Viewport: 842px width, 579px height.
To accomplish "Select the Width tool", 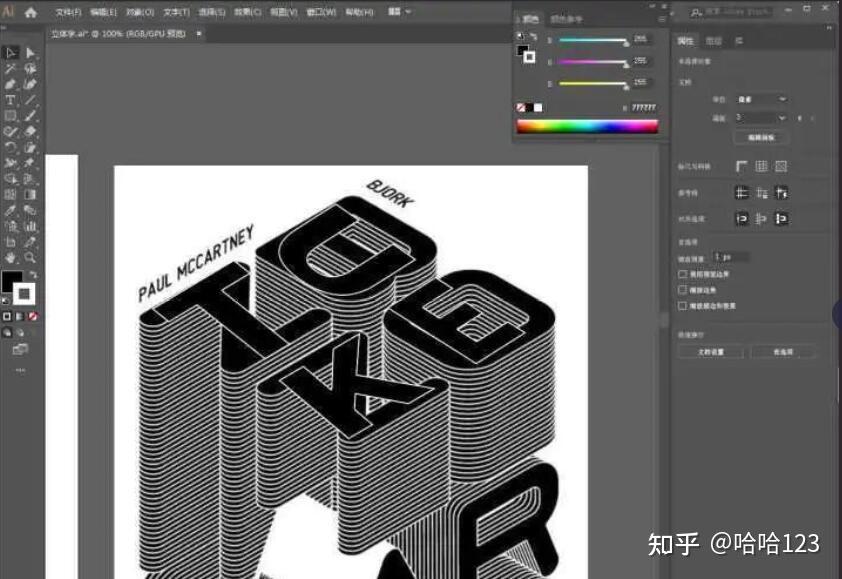I will 11,163.
